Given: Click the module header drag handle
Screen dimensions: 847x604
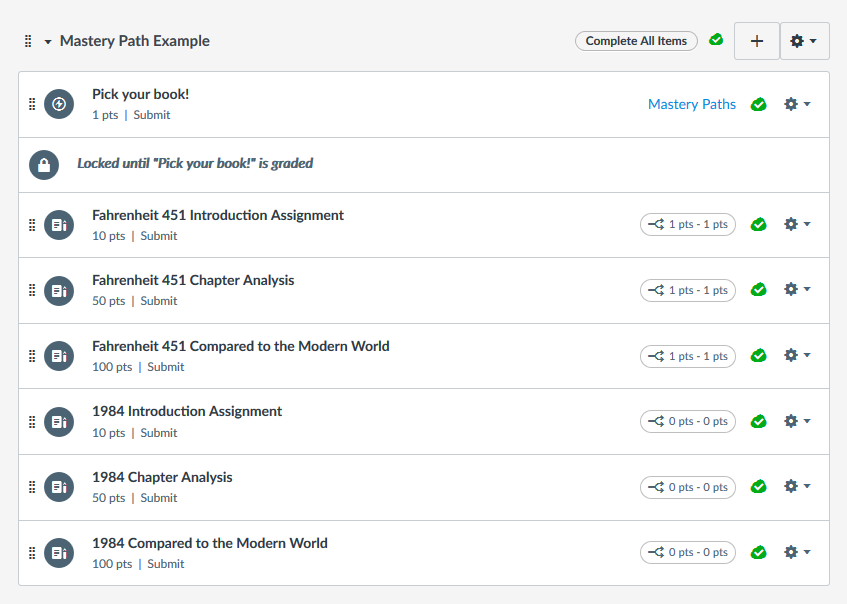Looking at the screenshot, I should click(x=27, y=40).
